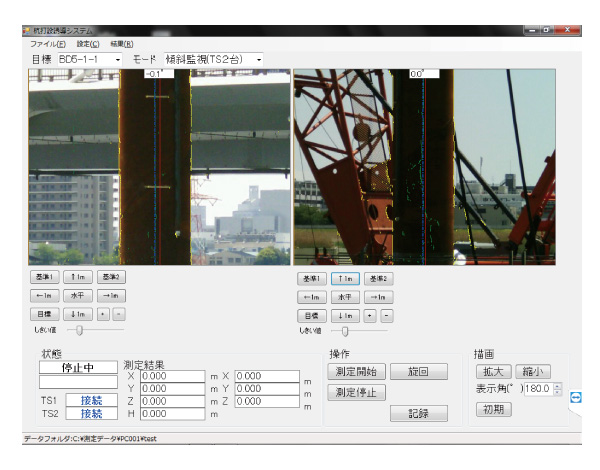Click the left camera image view
This screenshot has width=600, height=470.
coord(159,167)
